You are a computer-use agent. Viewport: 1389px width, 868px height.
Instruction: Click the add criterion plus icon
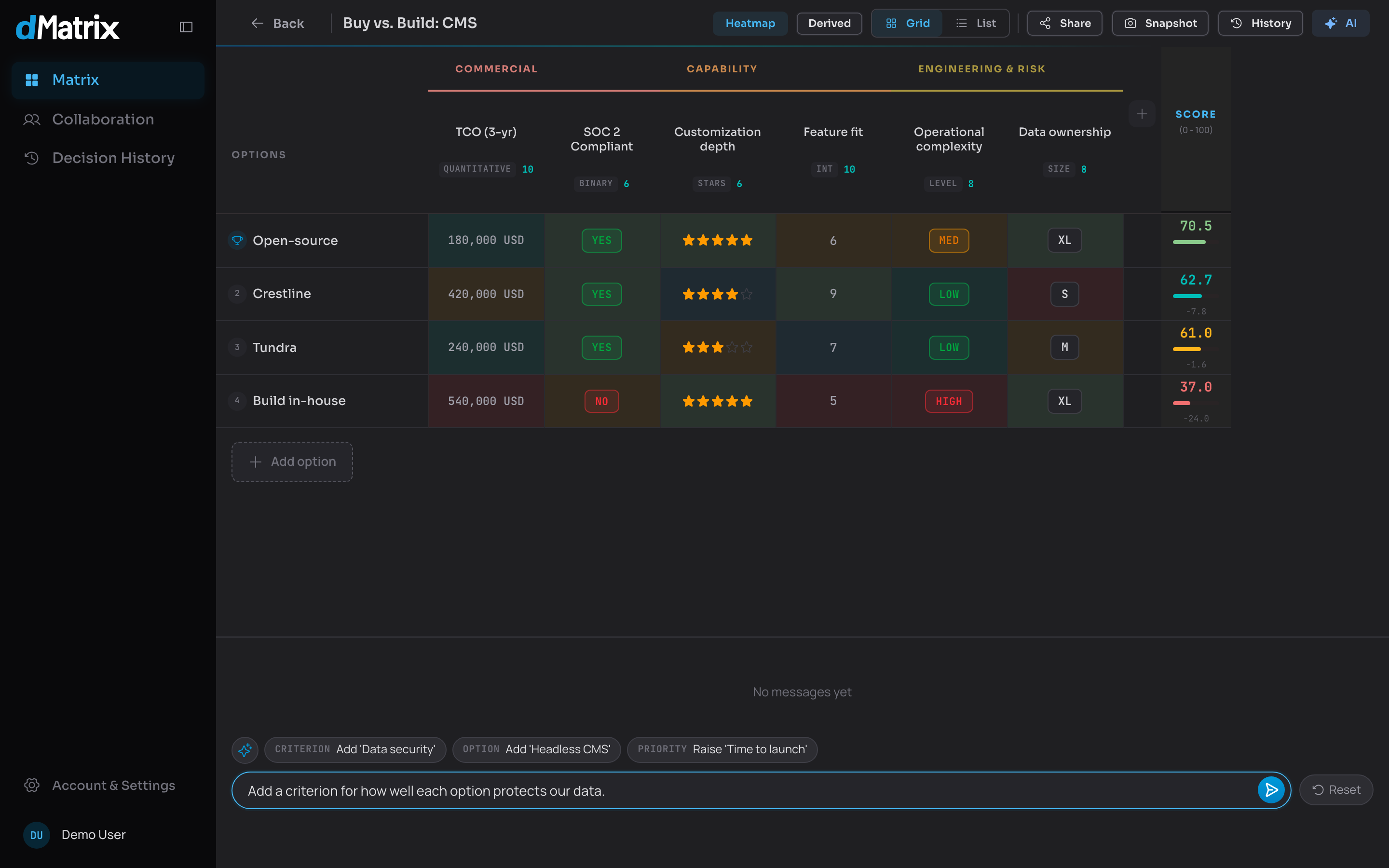1142,114
